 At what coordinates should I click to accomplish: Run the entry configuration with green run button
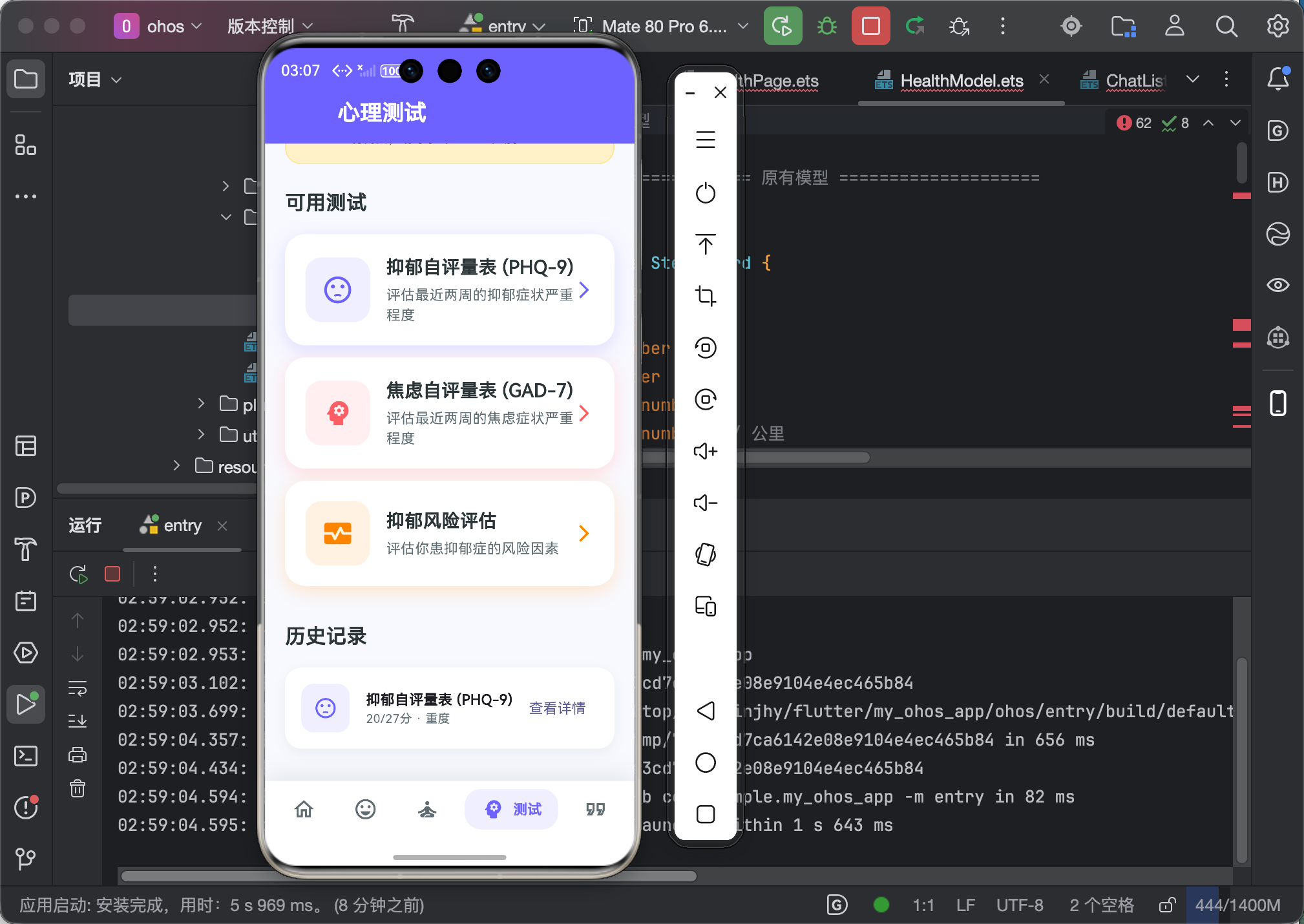coord(783,26)
